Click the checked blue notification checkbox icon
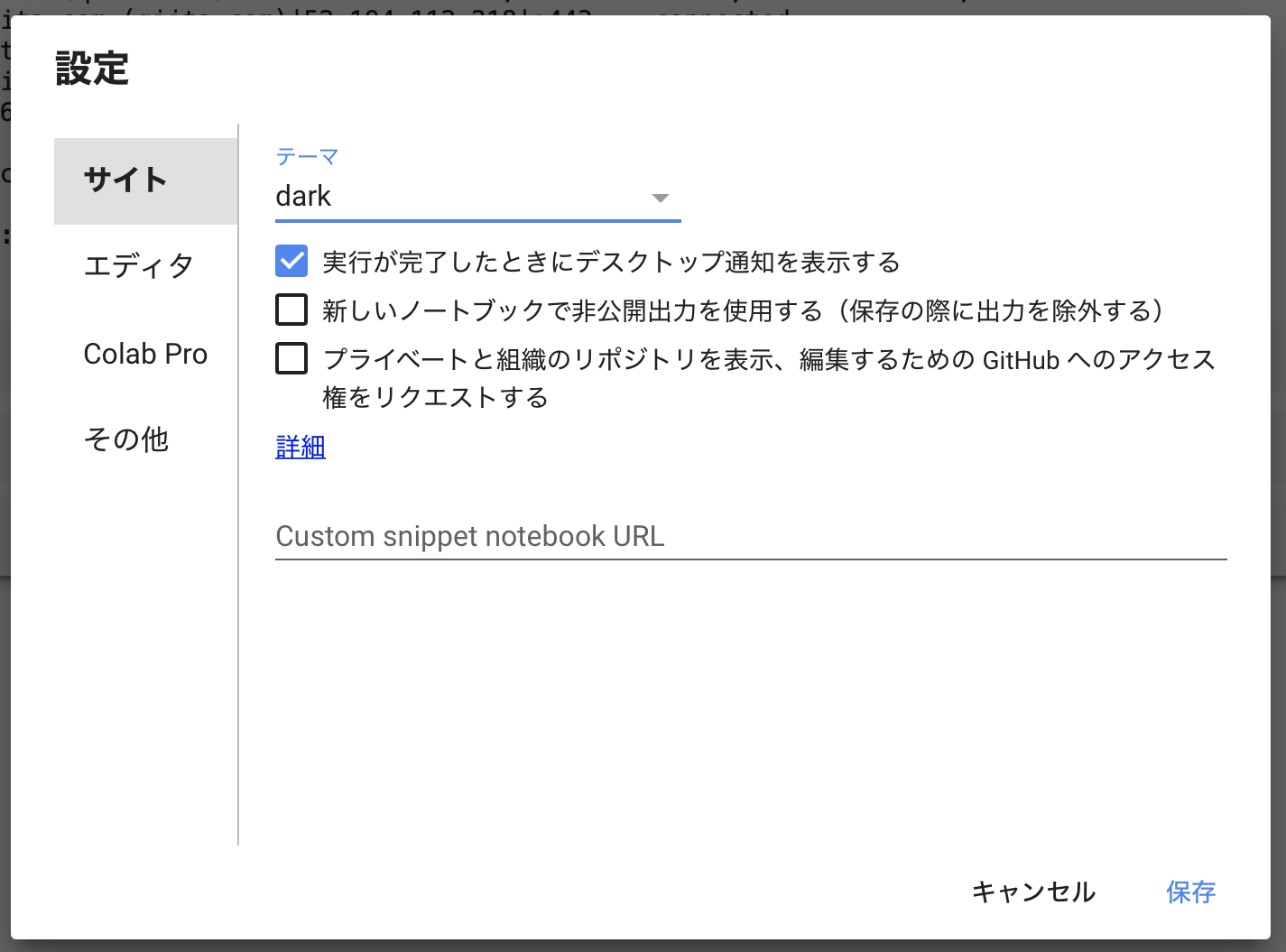The image size is (1286, 952). 291,261
